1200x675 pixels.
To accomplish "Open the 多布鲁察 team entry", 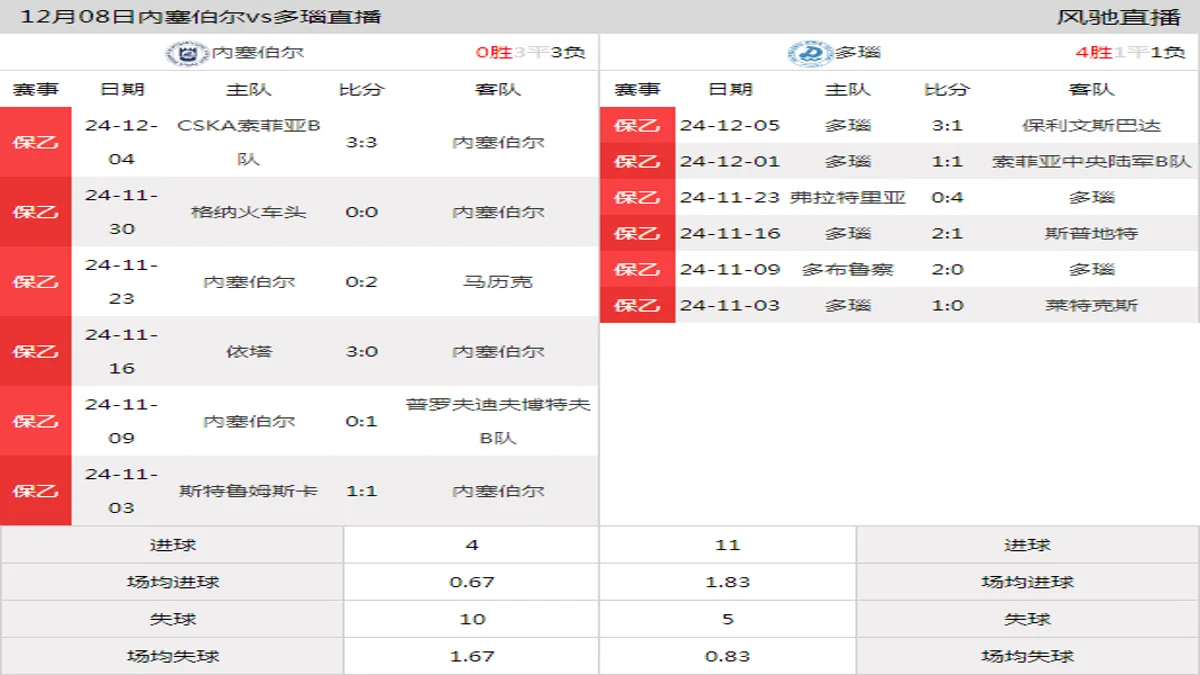I will coord(847,269).
